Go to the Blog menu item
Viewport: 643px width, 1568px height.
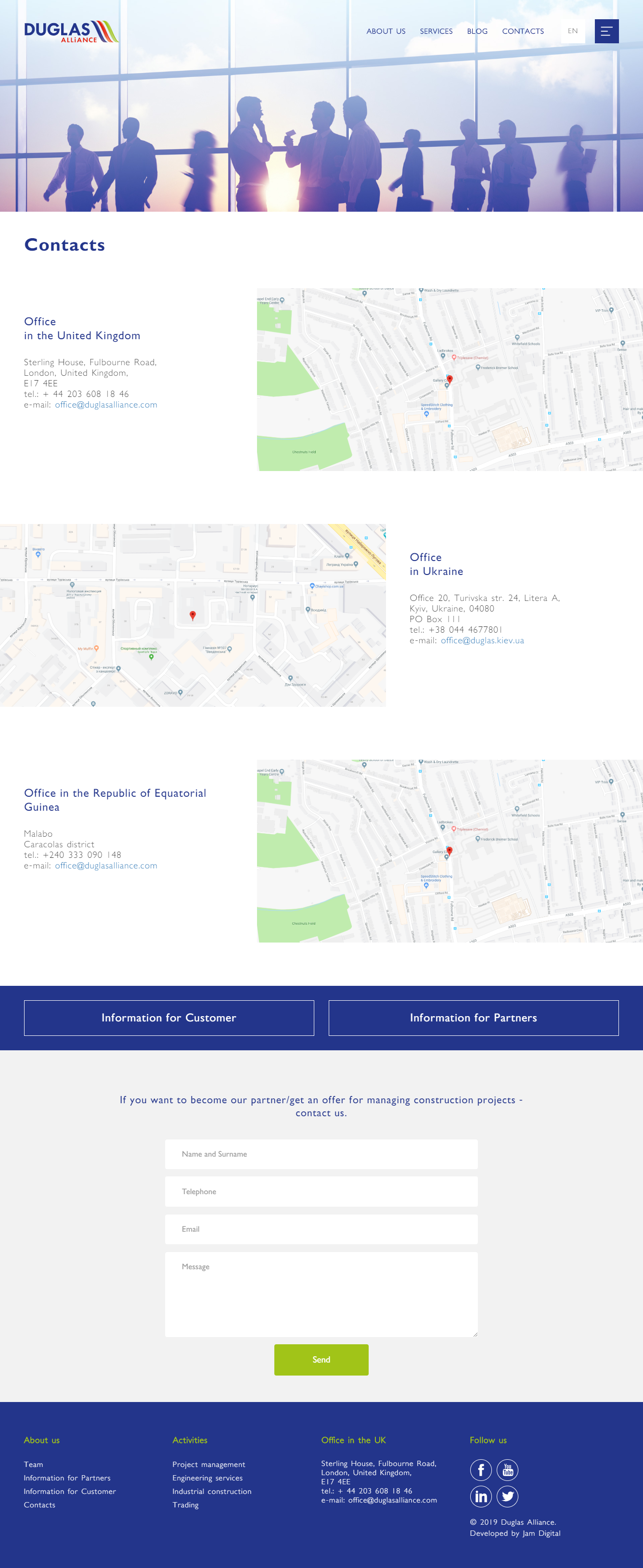coord(477,32)
